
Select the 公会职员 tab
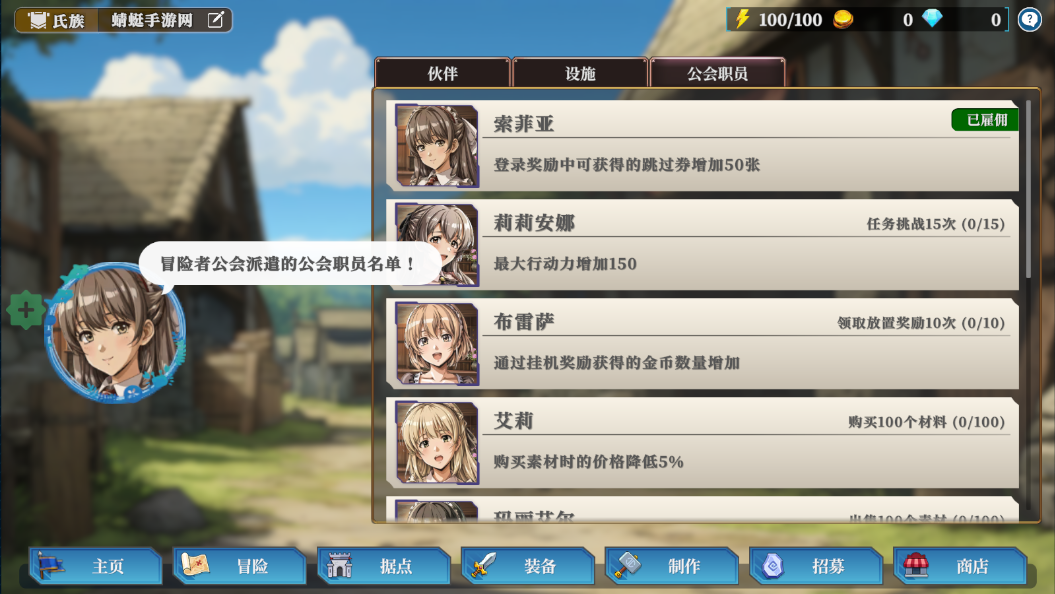pyautogui.click(x=717, y=73)
